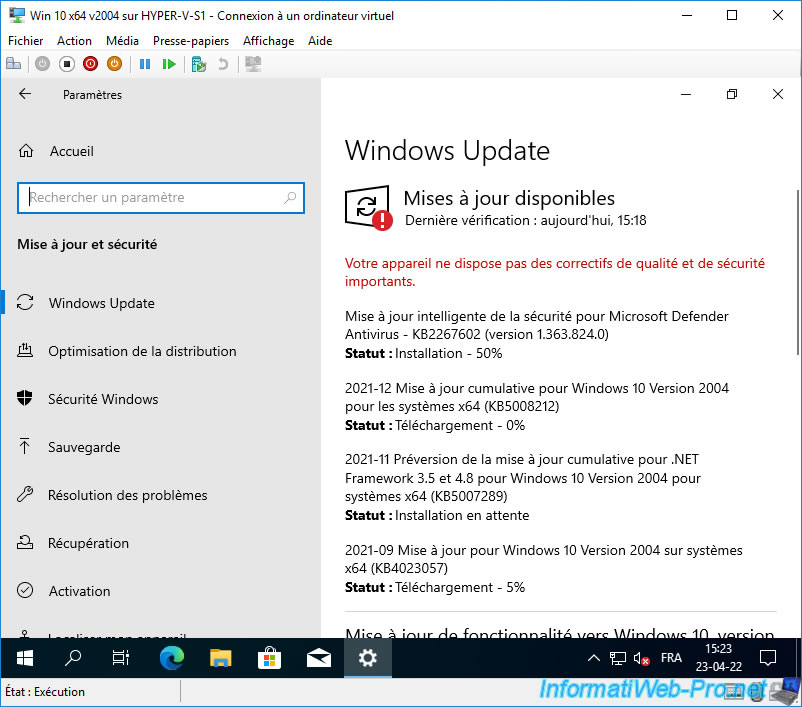Create a VM checkpoint from the toolbar
Image resolution: width=802 pixels, height=707 pixels.
pyautogui.click(x=198, y=64)
